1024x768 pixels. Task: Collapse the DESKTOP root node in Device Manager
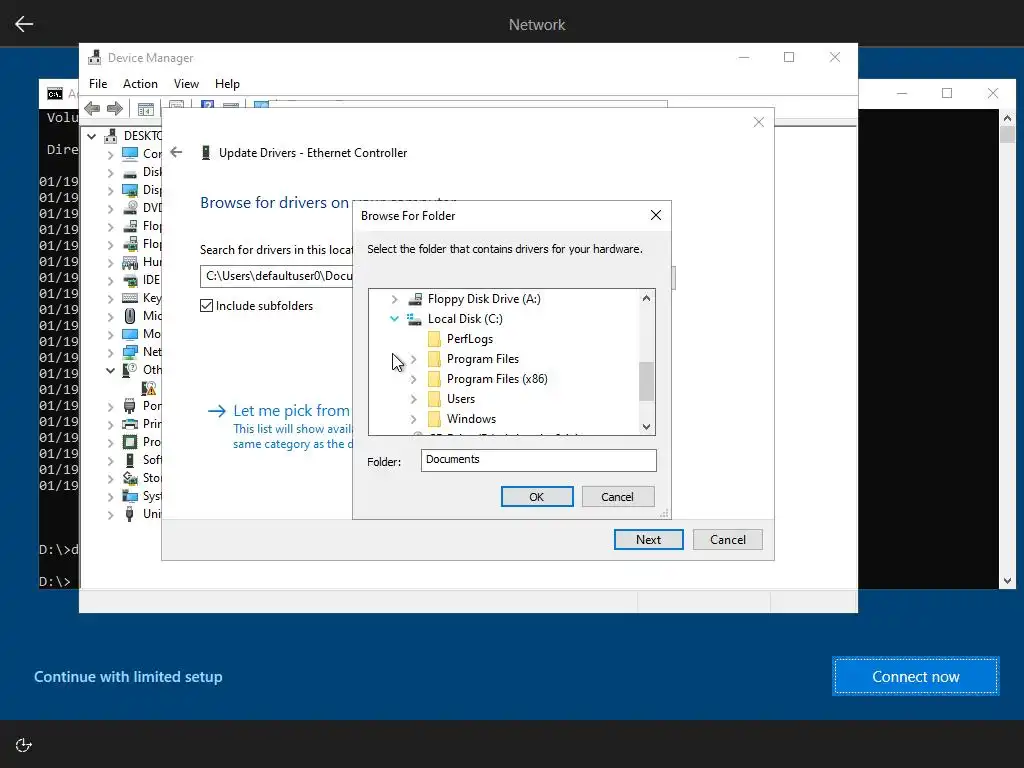(92, 136)
